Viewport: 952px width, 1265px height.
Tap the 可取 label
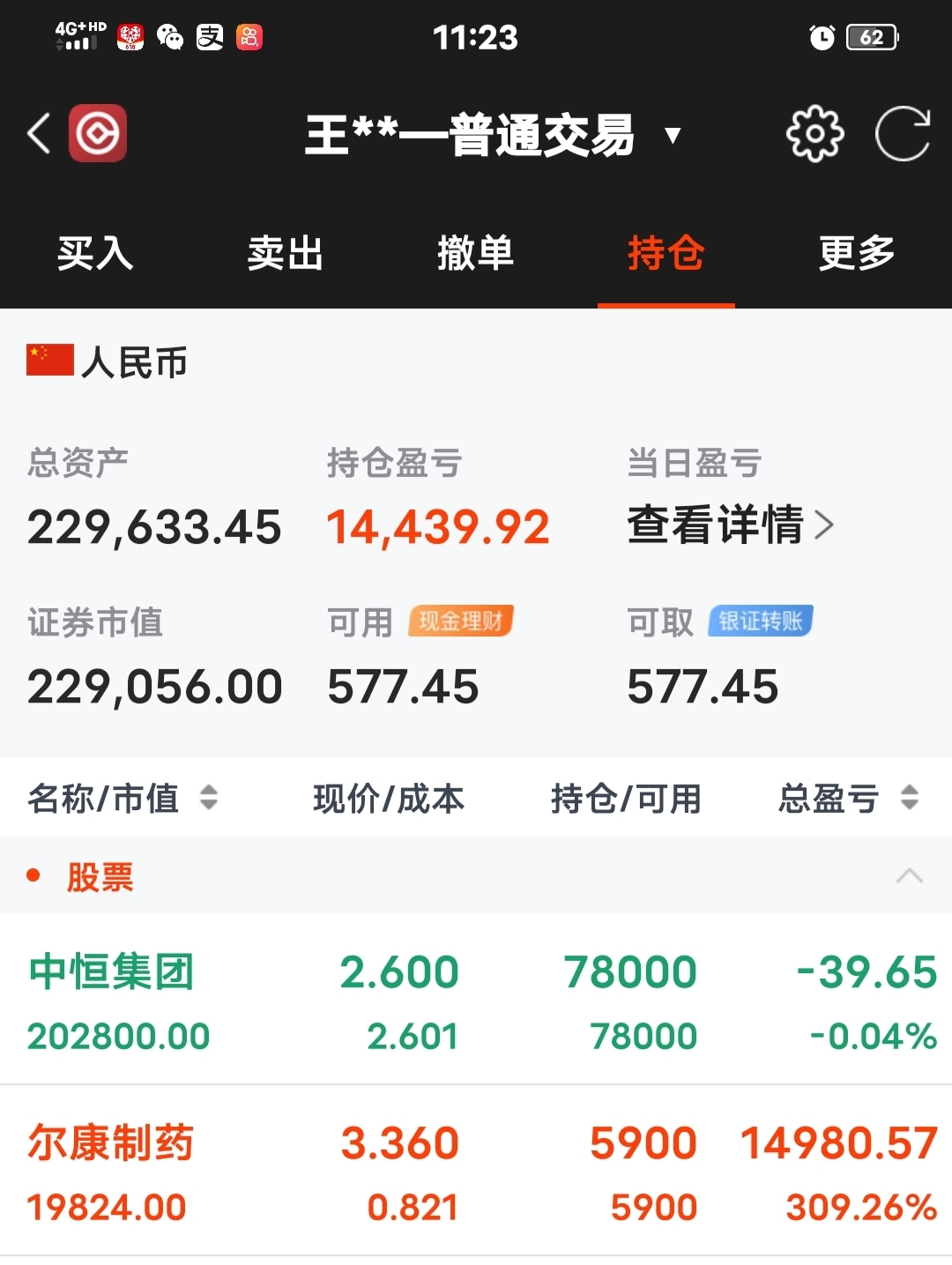point(660,622)
